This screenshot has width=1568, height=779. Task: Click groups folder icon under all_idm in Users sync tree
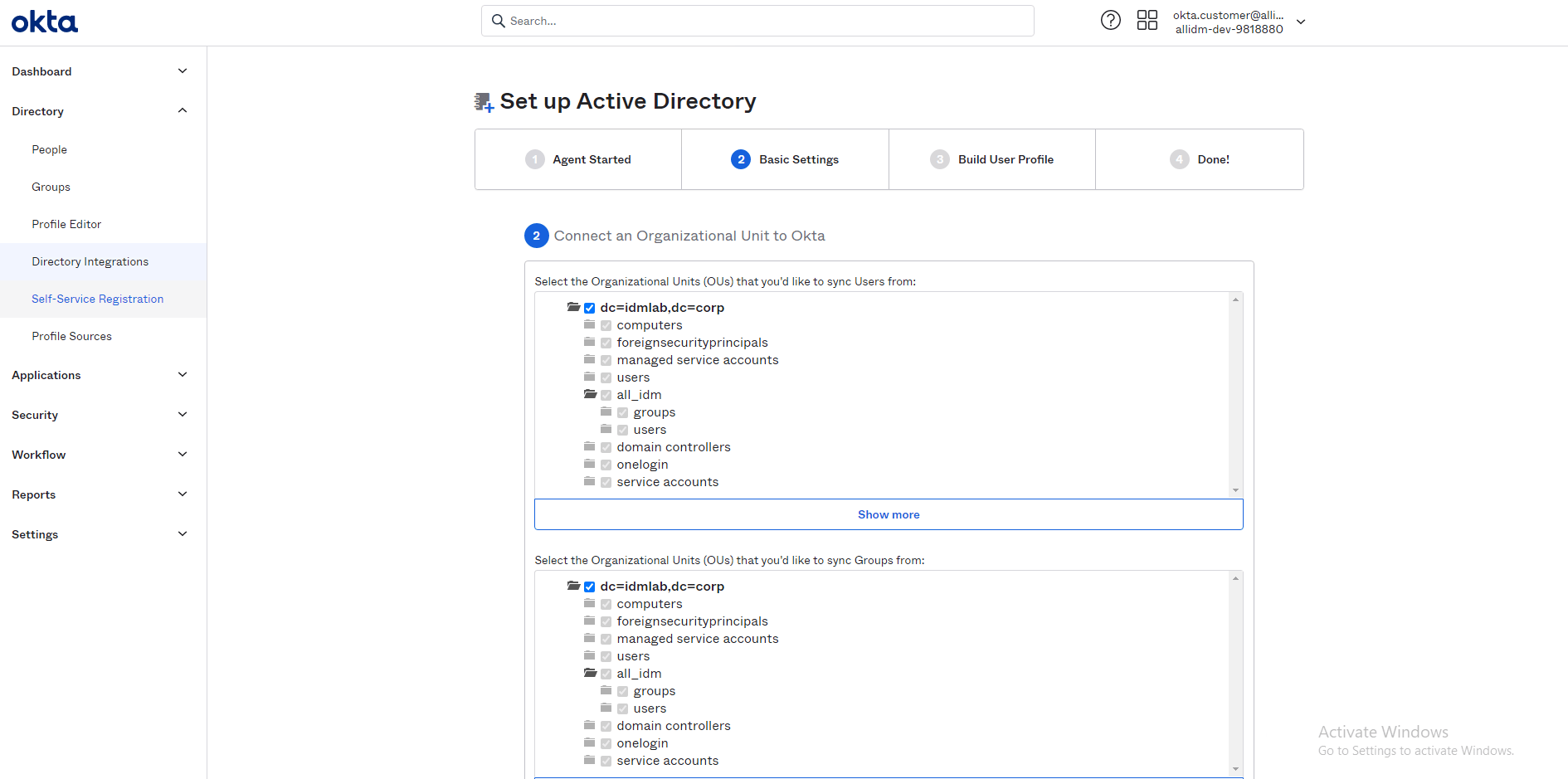606,411
